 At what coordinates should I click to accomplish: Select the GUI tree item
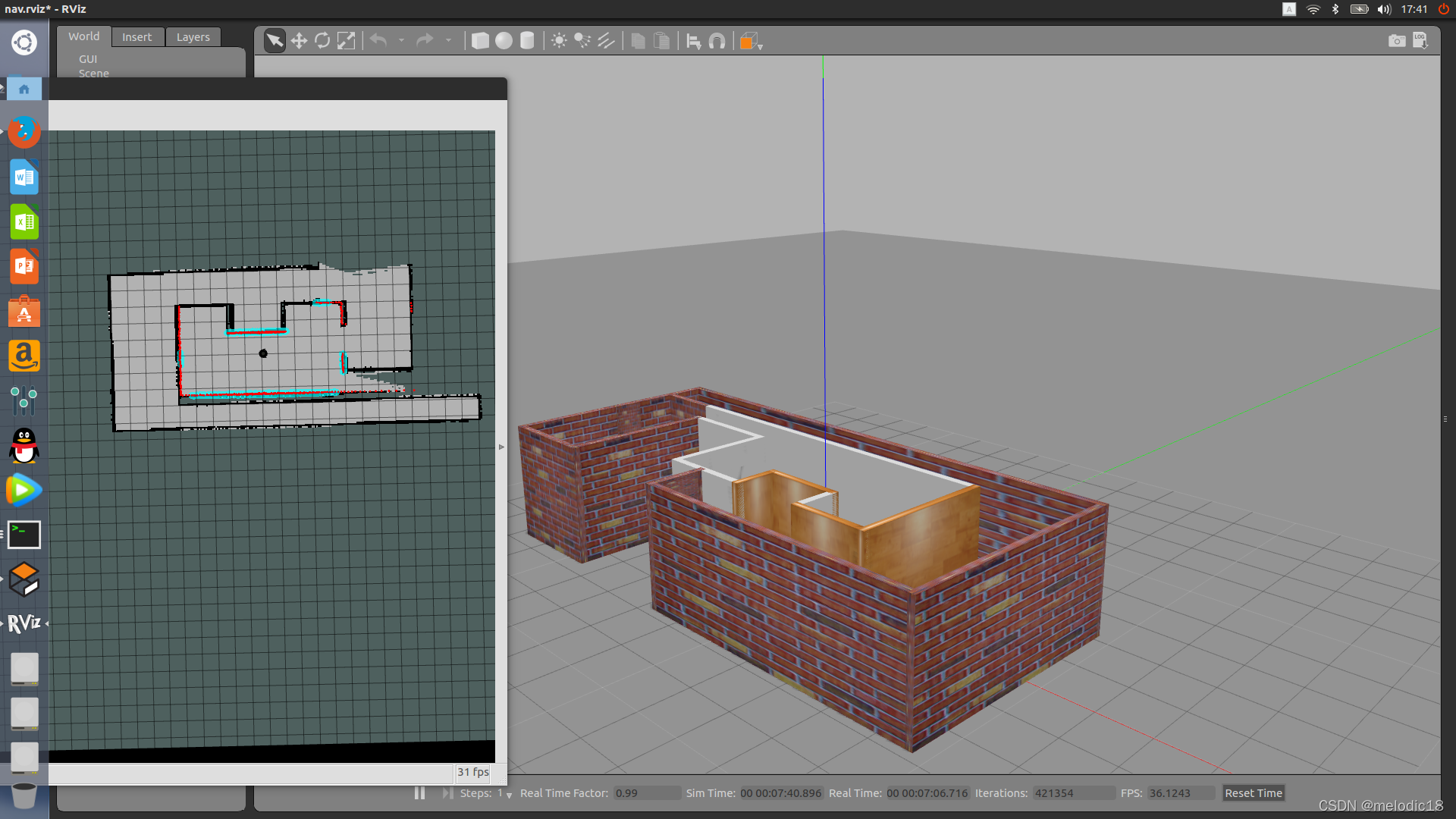tap(88, 58)
